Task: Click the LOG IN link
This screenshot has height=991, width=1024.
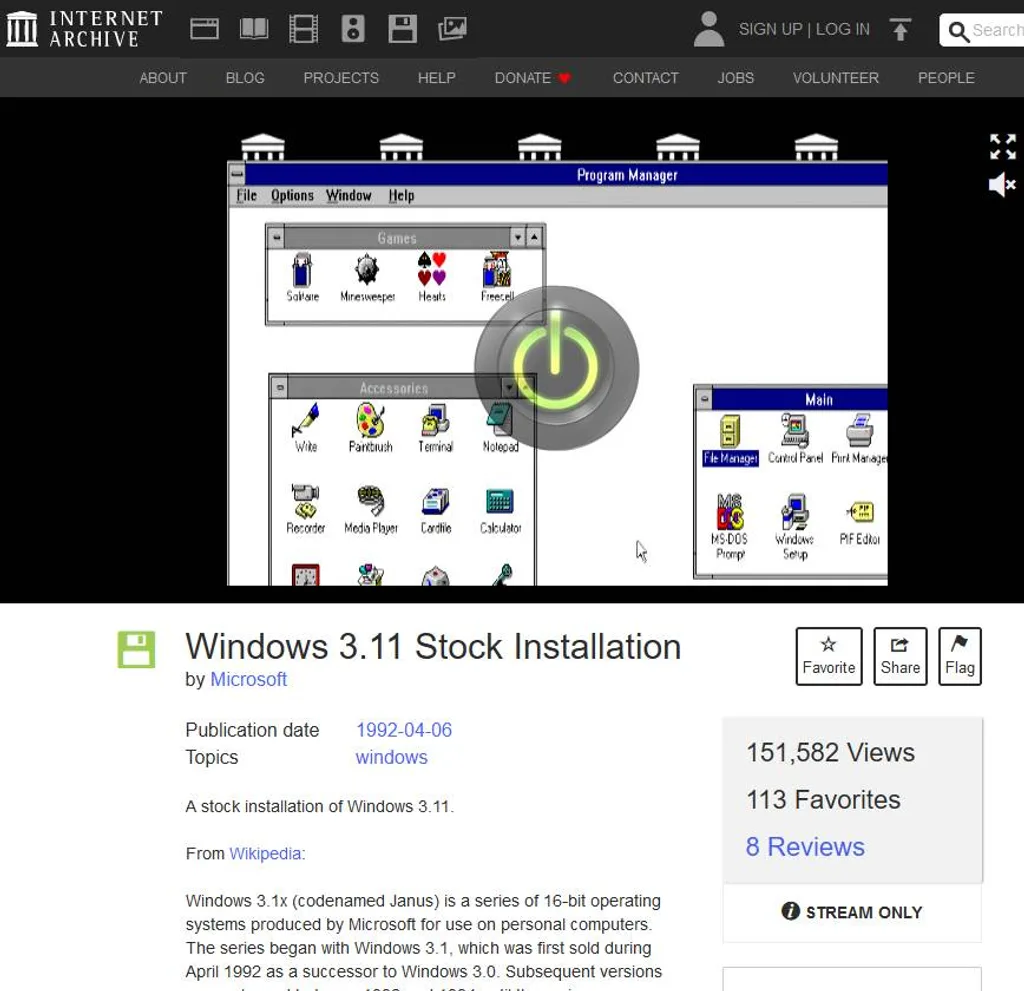Action: coord(842,29)
